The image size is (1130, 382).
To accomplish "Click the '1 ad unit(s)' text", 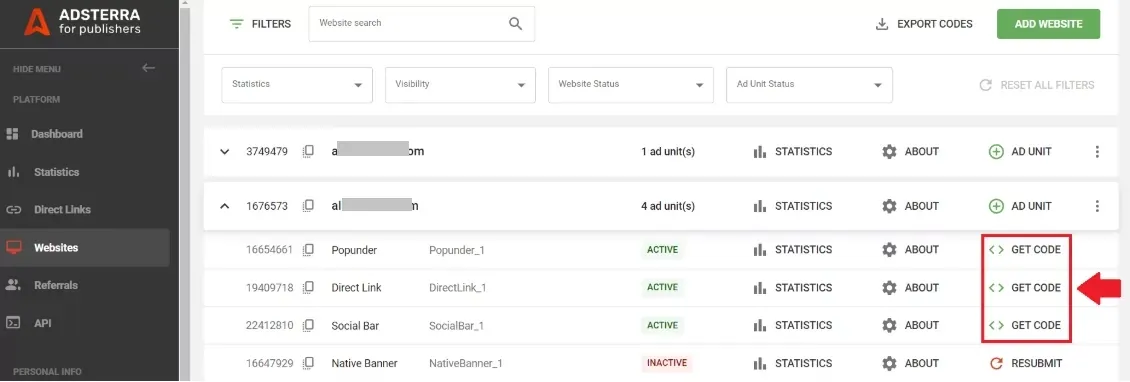I will [x=668, y=151].
